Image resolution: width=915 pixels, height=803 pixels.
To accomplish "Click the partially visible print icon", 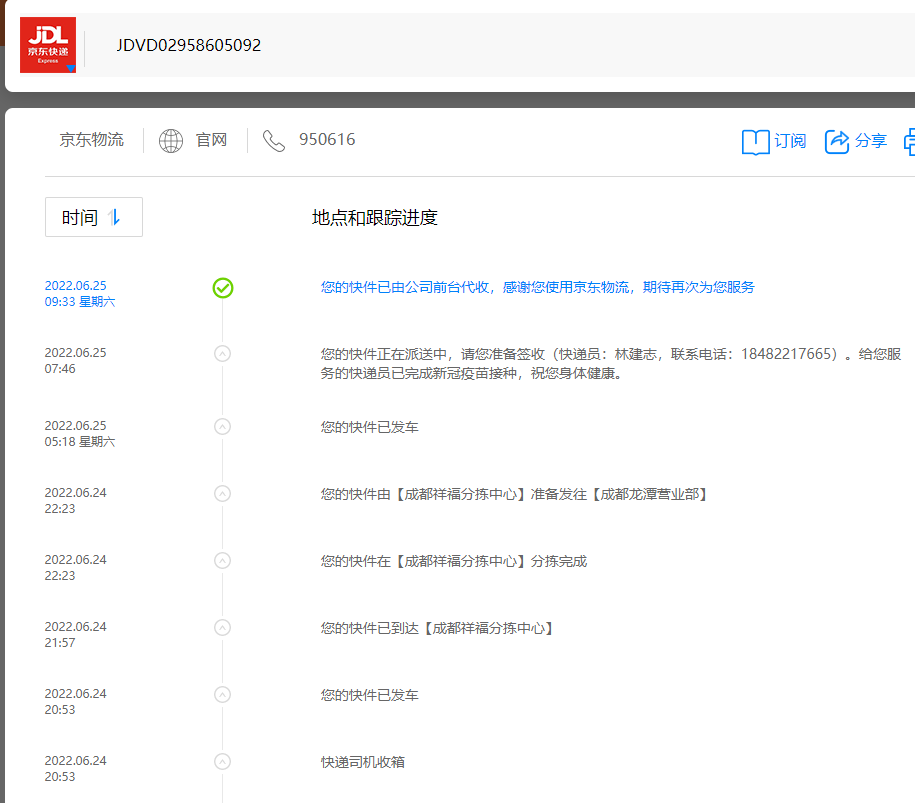I will pyautogui.click(x=909, y=142).
